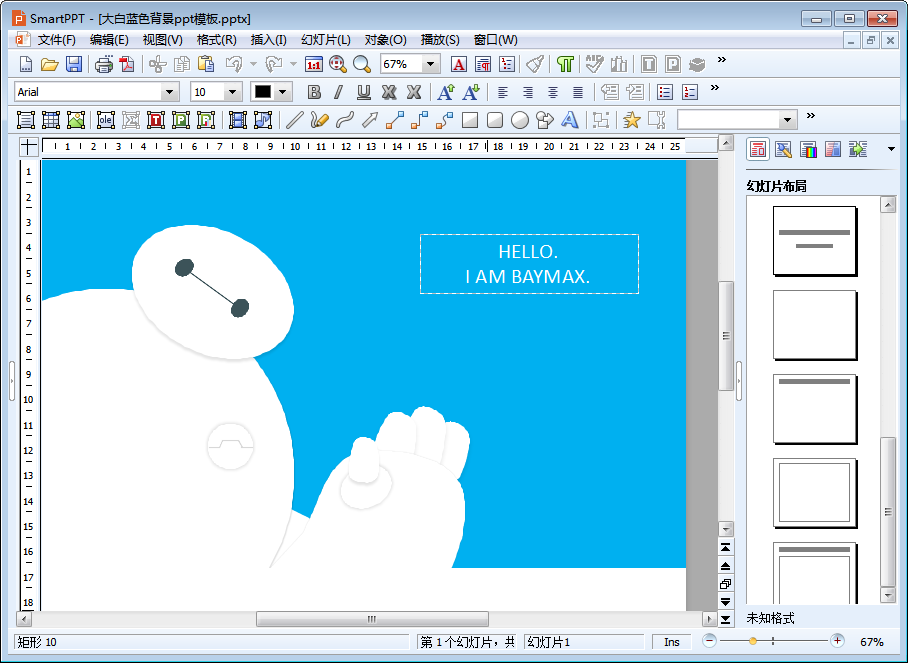Toggle bulleted list icon

[665, 92]
